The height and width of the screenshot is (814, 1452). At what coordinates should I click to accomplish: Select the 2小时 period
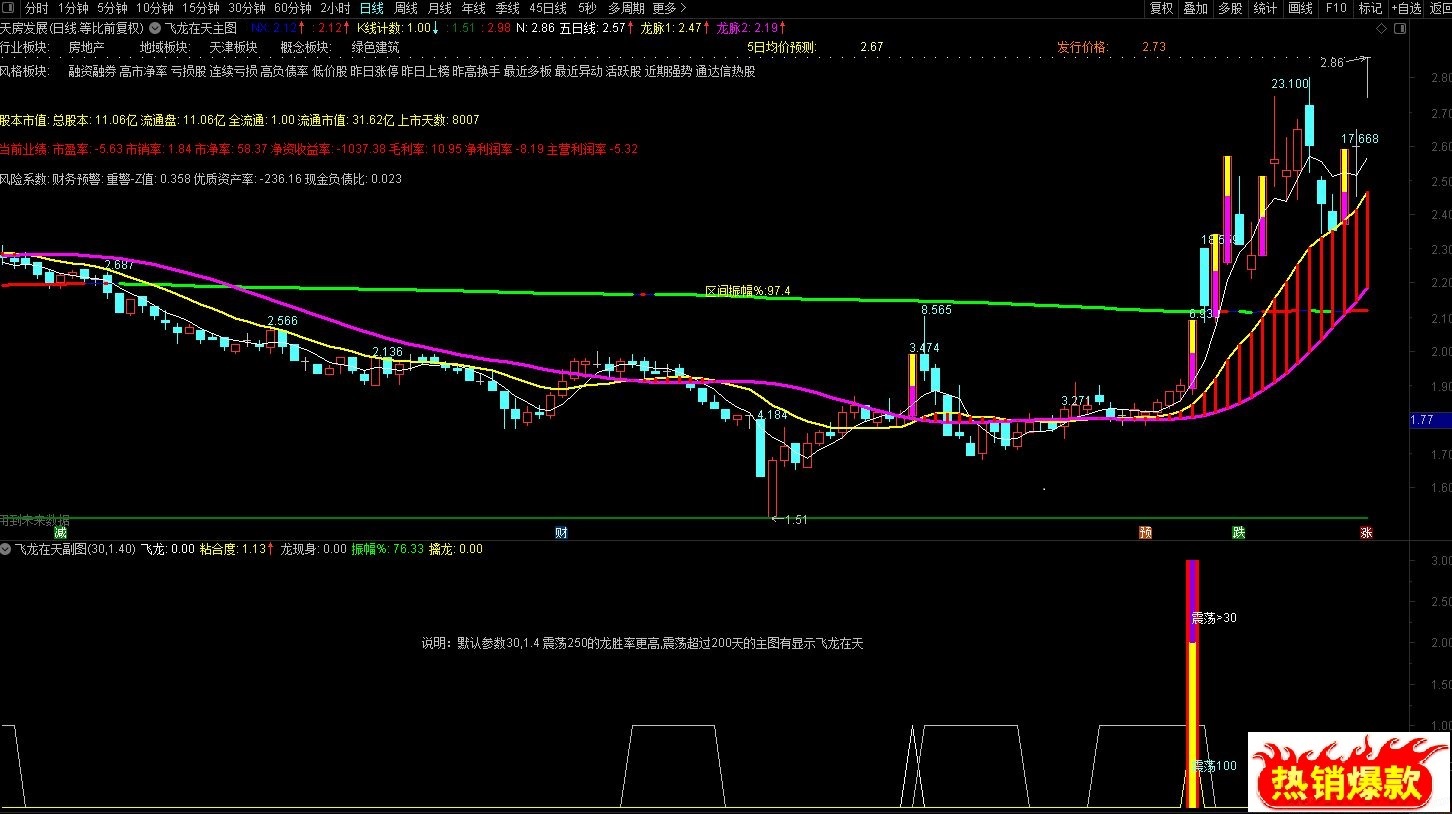(x=335, y=8)
